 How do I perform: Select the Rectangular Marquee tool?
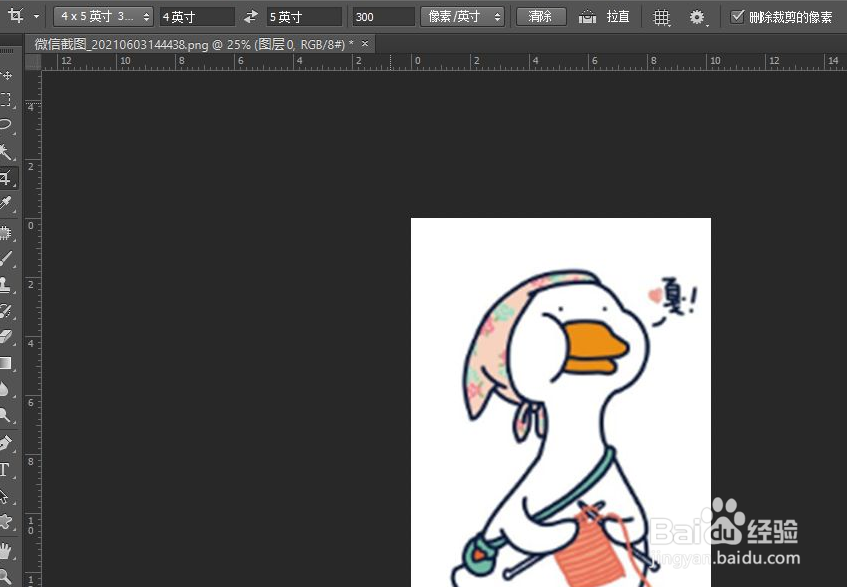tap(5, 99)
